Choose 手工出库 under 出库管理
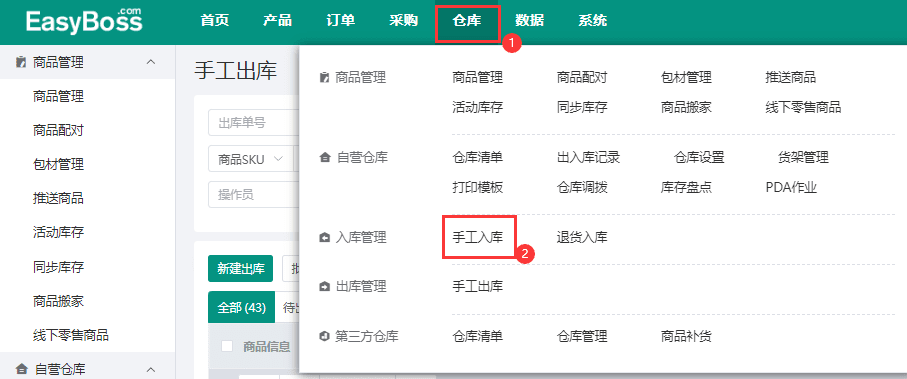907x379 pixels. pos(478,286)
